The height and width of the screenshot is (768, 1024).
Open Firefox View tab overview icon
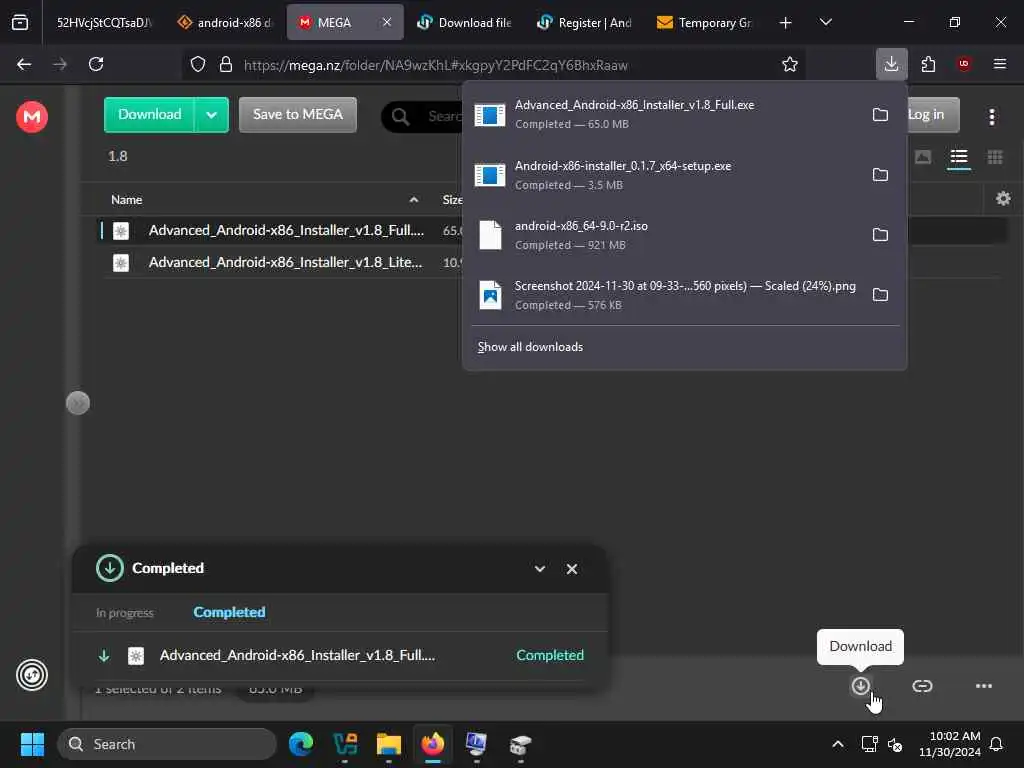pyautogui.click(x=20, y=23)
